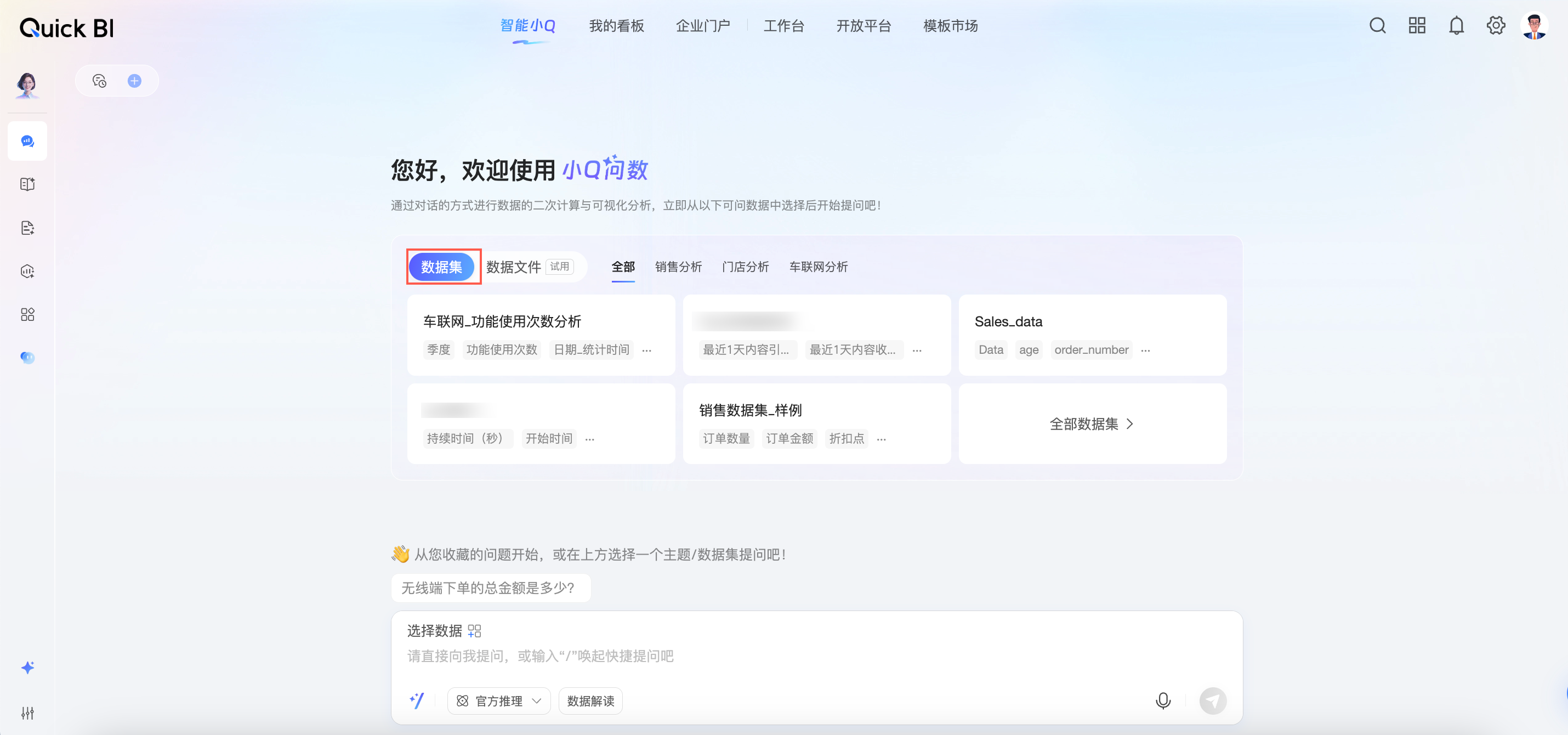Switch to 数据集 toggle

441,267
